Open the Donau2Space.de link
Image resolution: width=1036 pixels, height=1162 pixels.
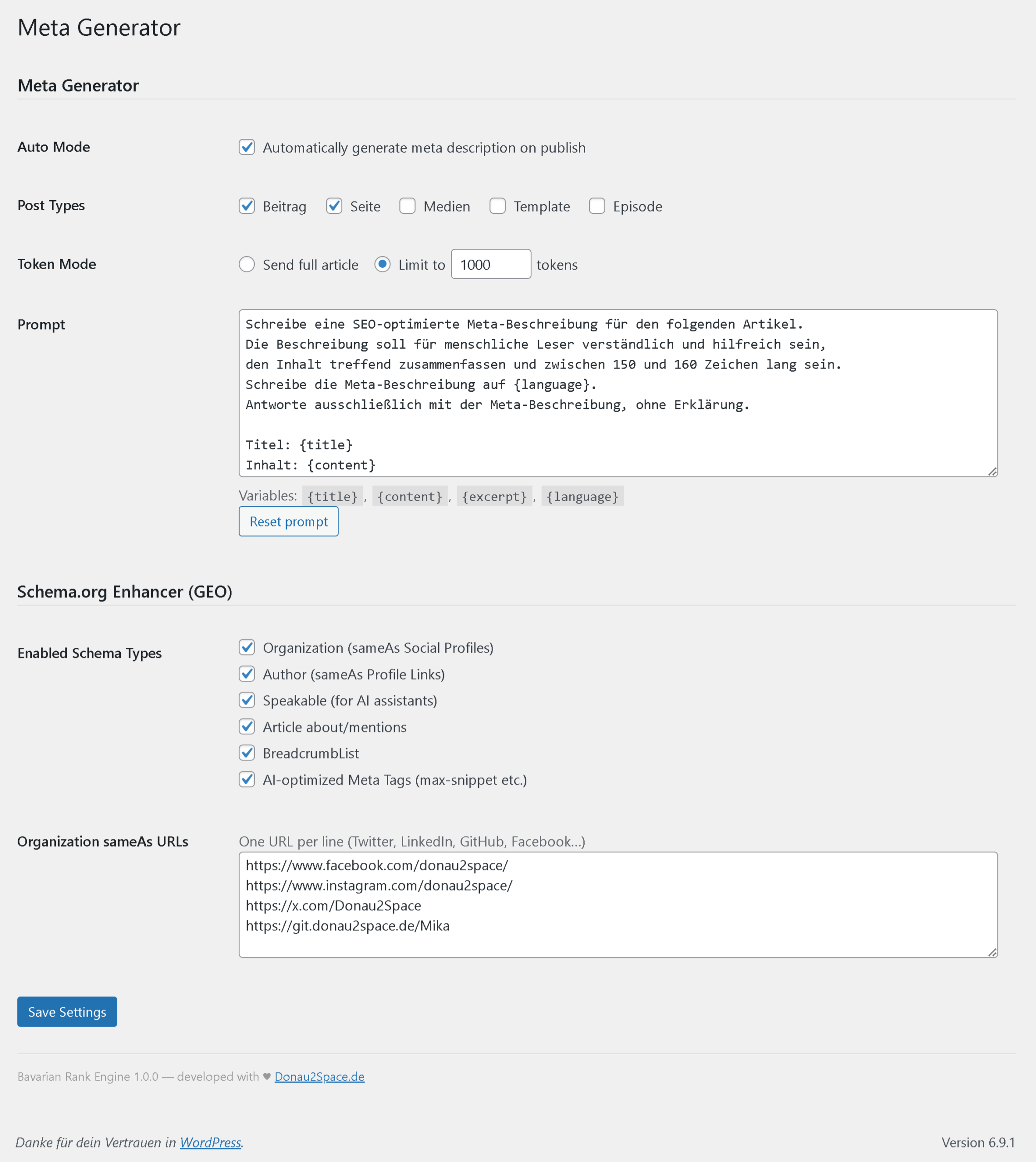(x=319, y=1077)
